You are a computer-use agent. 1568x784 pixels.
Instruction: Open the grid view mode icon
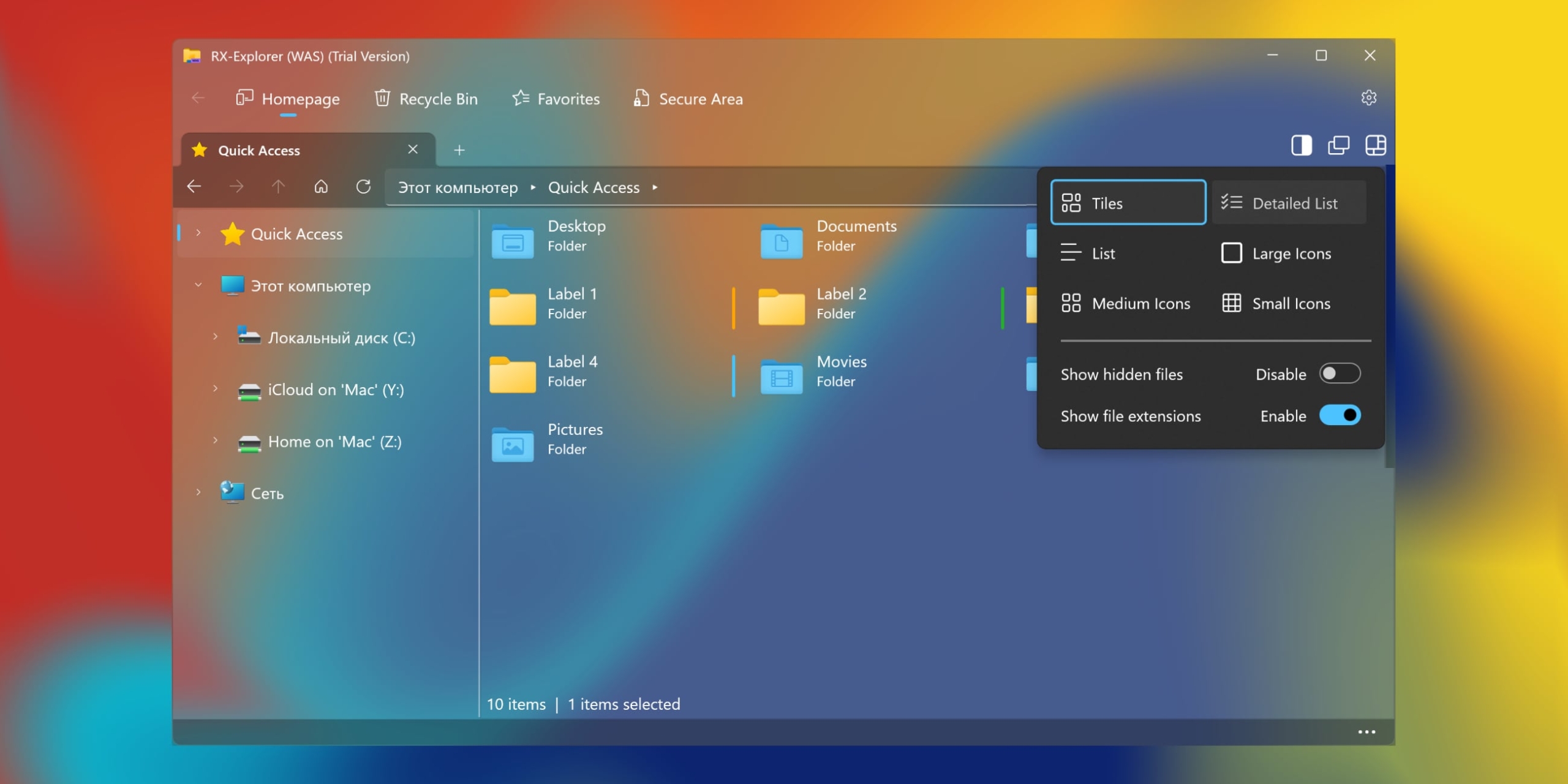[1375, 146]
